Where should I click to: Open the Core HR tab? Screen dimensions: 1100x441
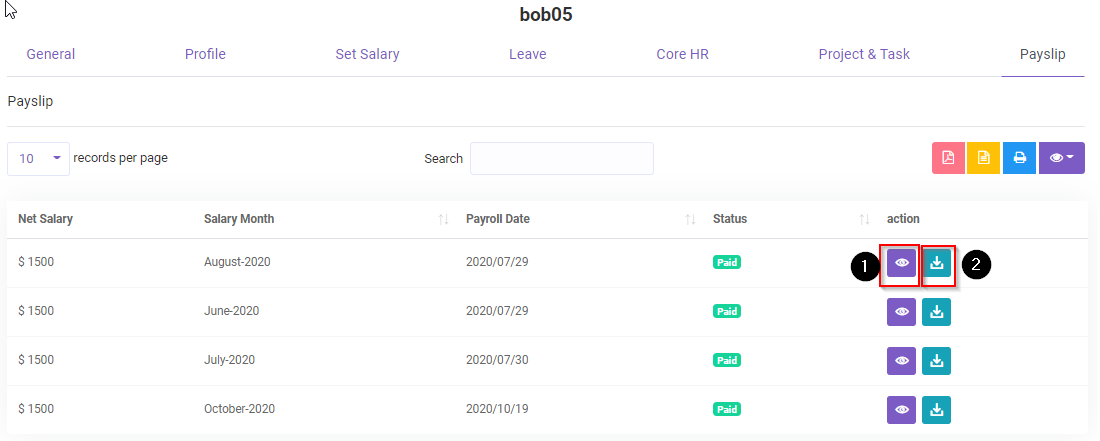click(x=682, y=54)
